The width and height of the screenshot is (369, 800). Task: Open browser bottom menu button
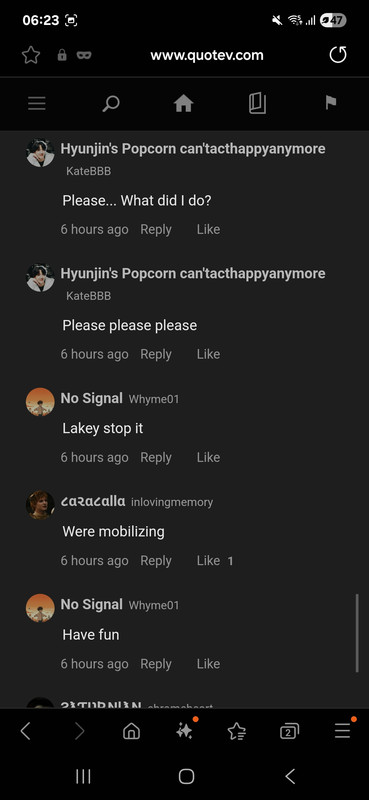[342, 732]
